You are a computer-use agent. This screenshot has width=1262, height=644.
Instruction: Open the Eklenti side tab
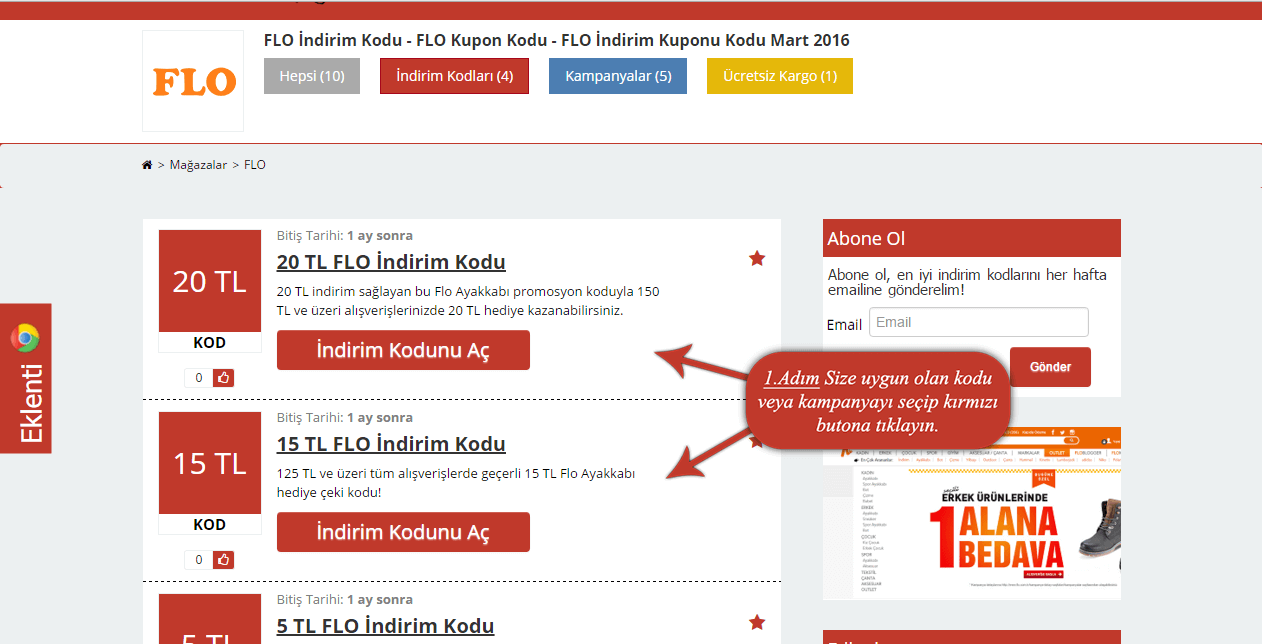26,378
